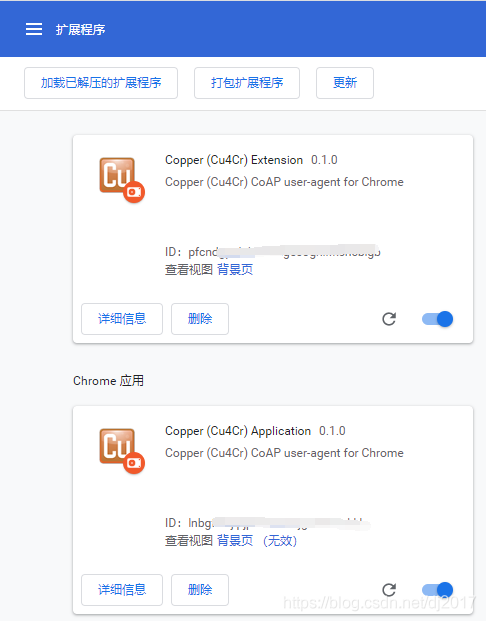486x621 pixels.
Task: Delete the Copper (Cu4Cr) Extension
Action: [x=200, y=319]
